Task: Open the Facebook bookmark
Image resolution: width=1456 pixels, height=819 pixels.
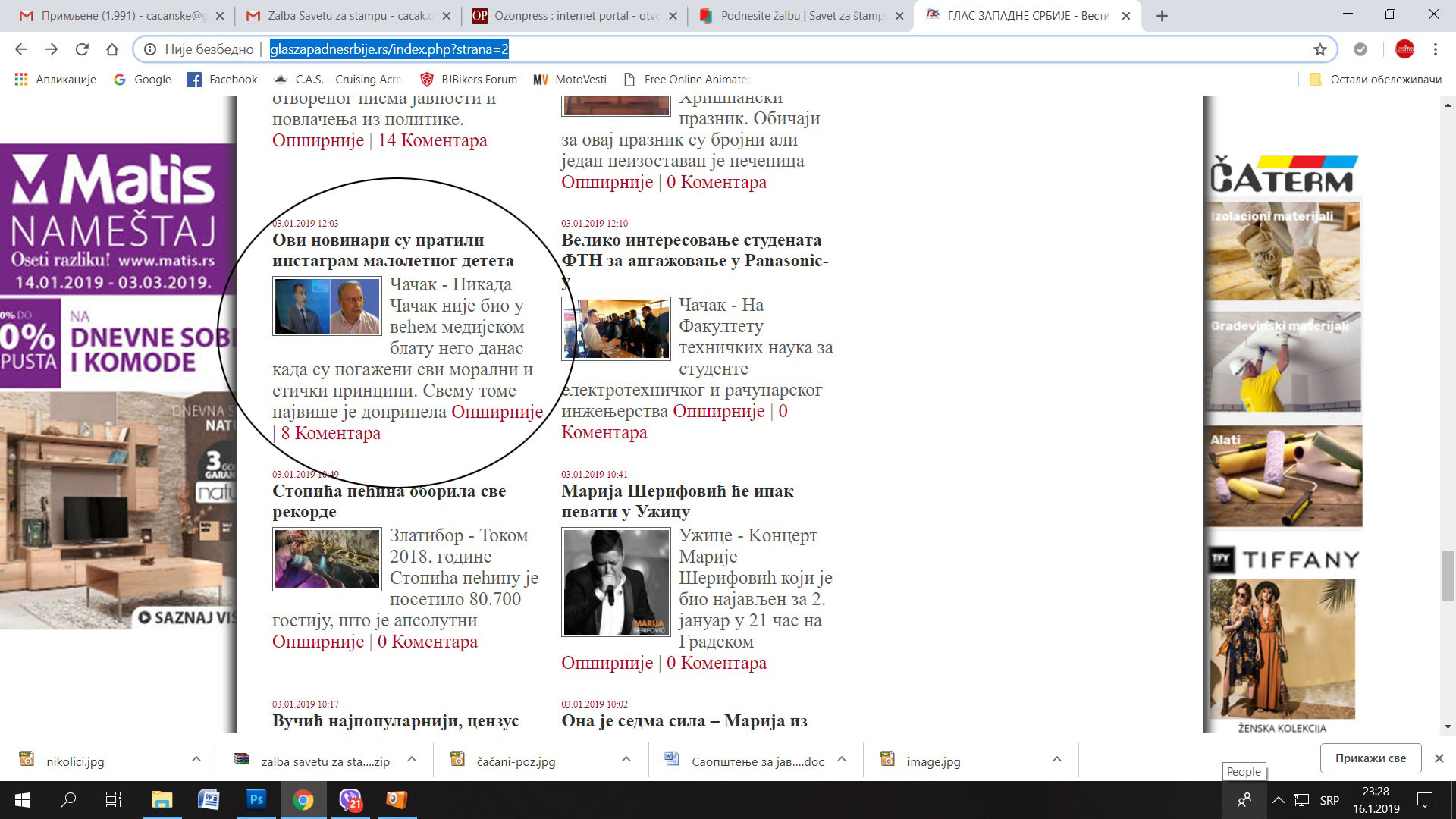Action: pos(222,79)
